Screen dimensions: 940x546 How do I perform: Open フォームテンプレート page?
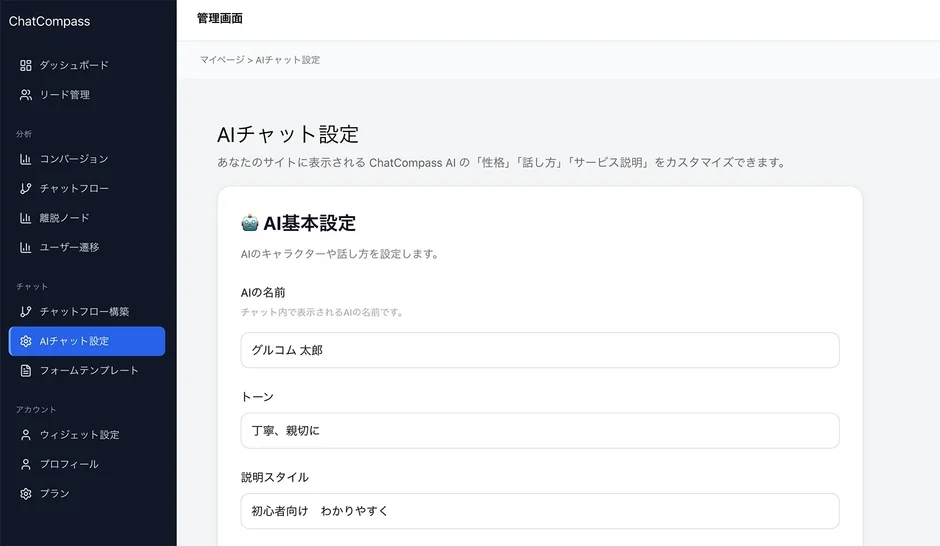point(87,370)
